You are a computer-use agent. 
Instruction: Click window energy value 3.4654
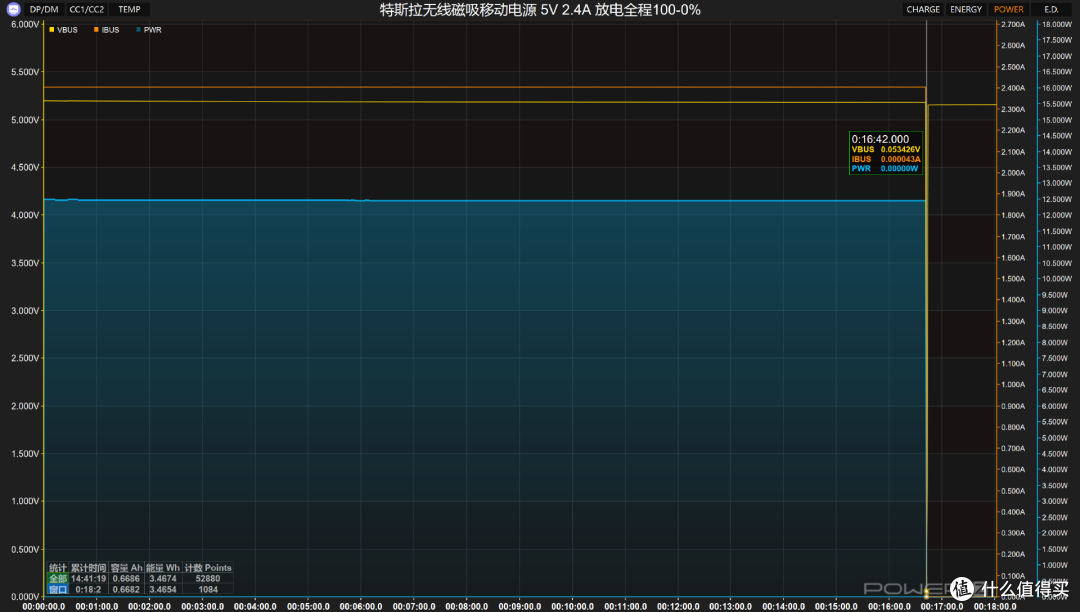coord(163,589)
